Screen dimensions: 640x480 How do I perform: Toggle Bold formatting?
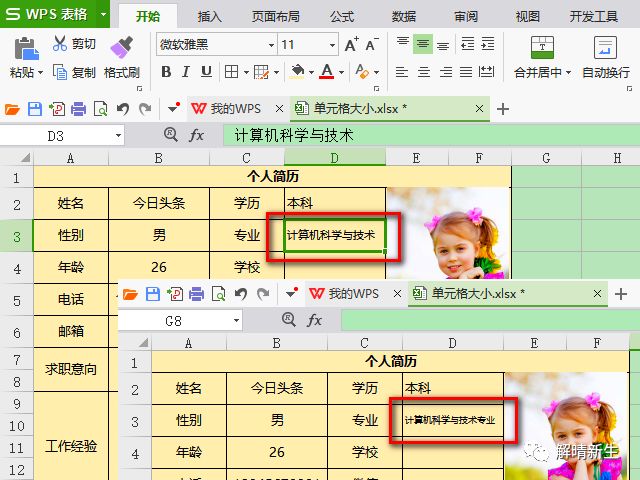[166, 72]
